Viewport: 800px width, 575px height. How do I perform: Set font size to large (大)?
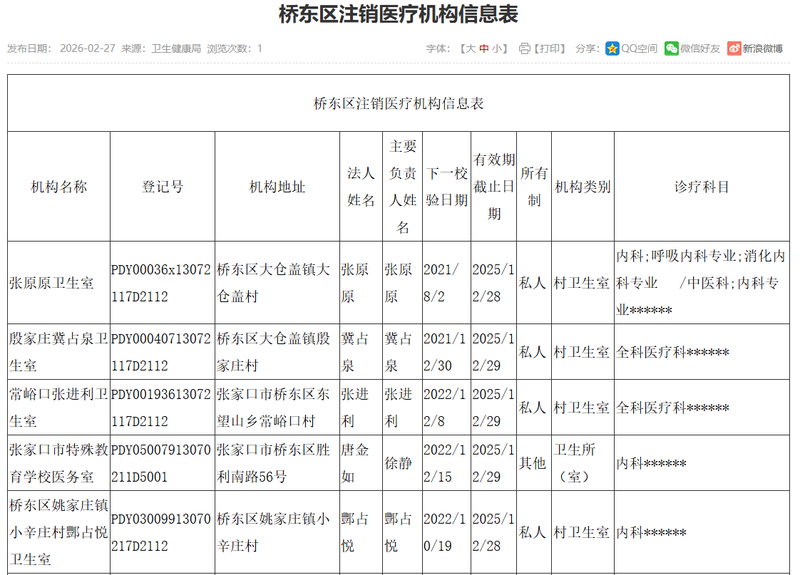tap(469, 48)
